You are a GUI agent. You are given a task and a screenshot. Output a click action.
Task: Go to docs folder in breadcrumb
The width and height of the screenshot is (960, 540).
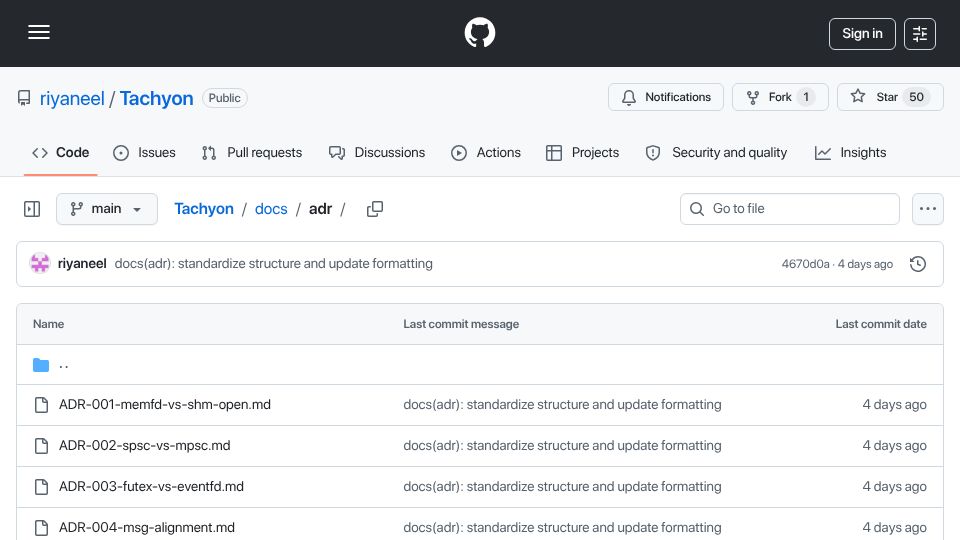point(271,209)
